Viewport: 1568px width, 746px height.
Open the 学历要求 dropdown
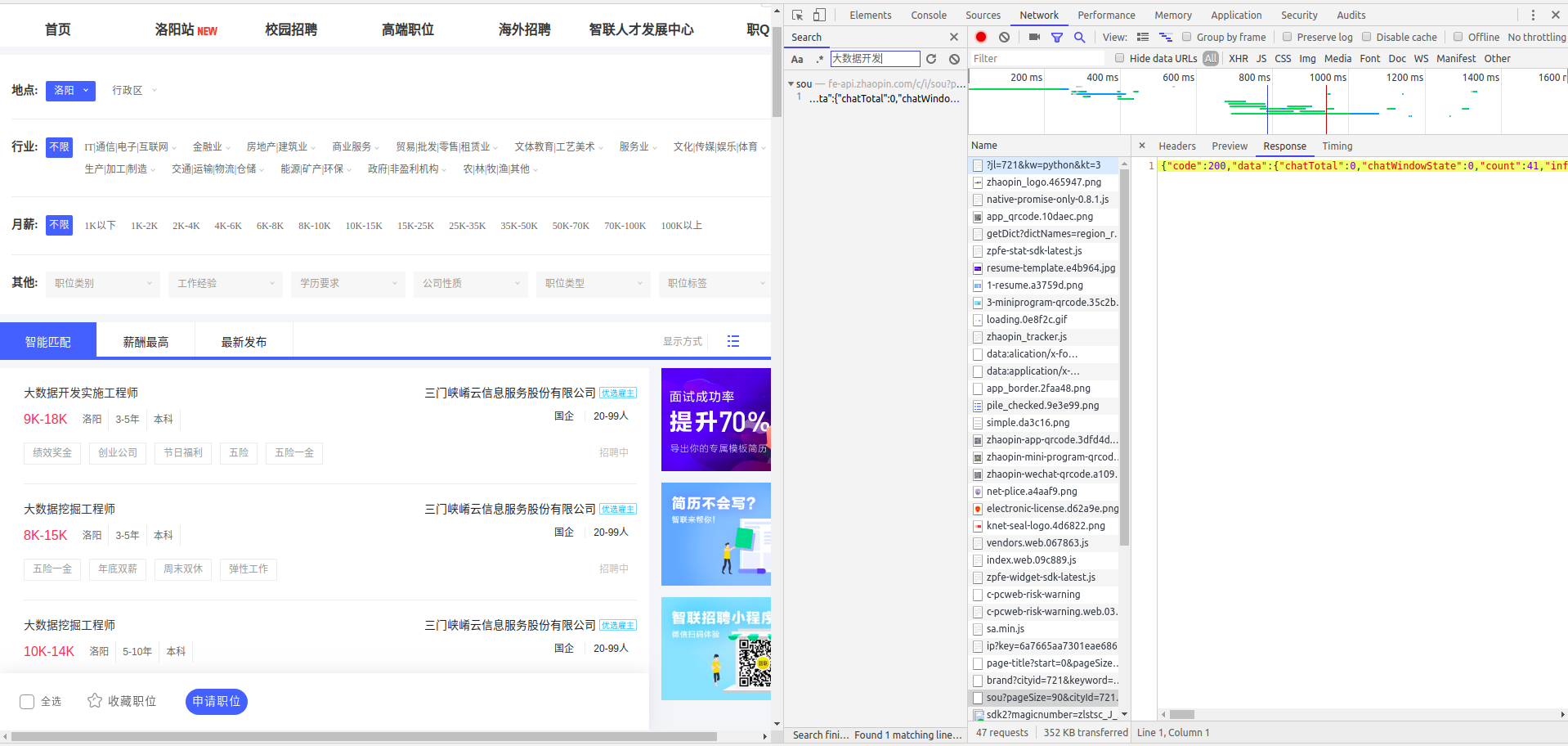[348, 283]
